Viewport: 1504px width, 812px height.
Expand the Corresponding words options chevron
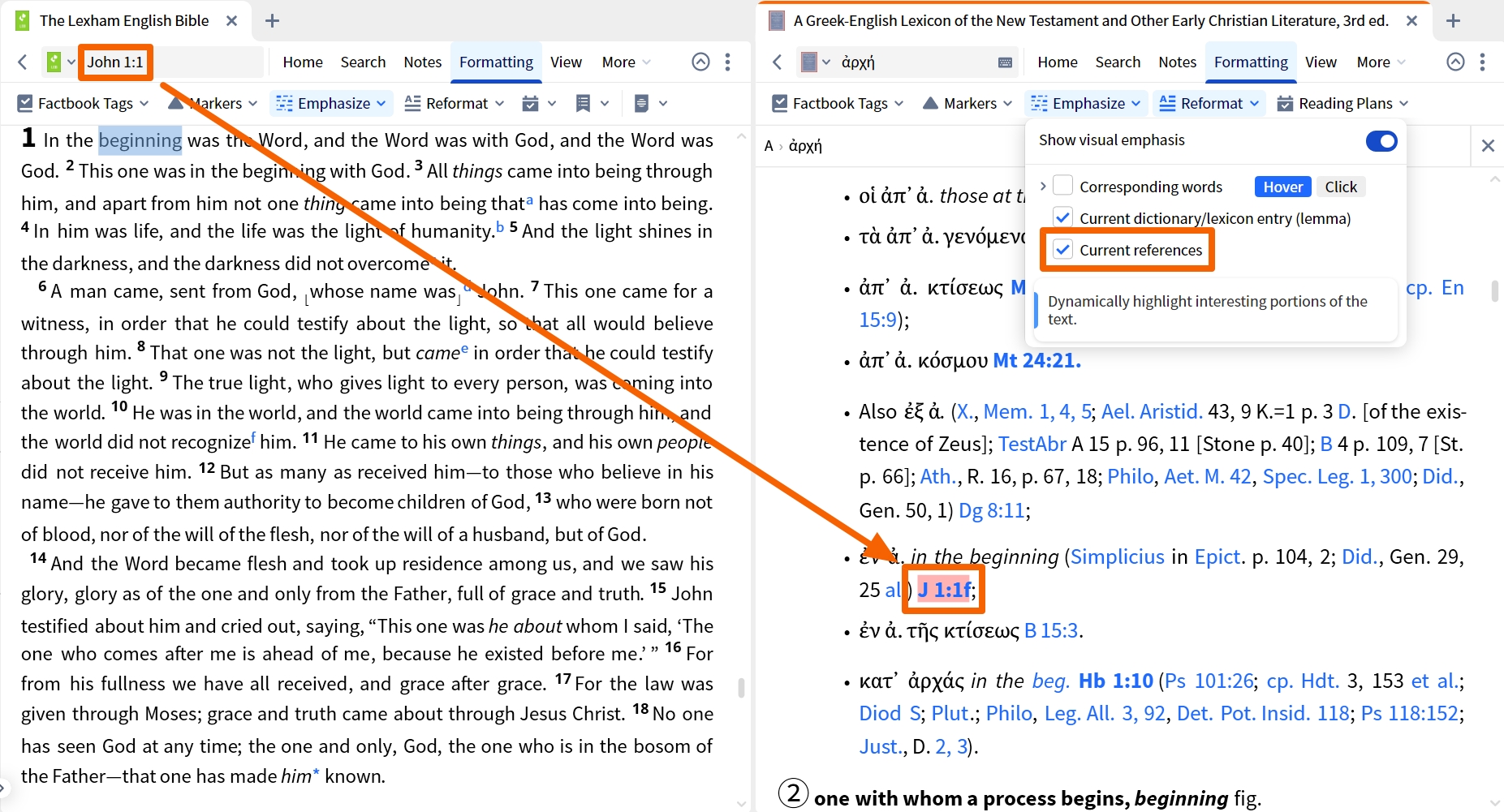pos(1043,187)
